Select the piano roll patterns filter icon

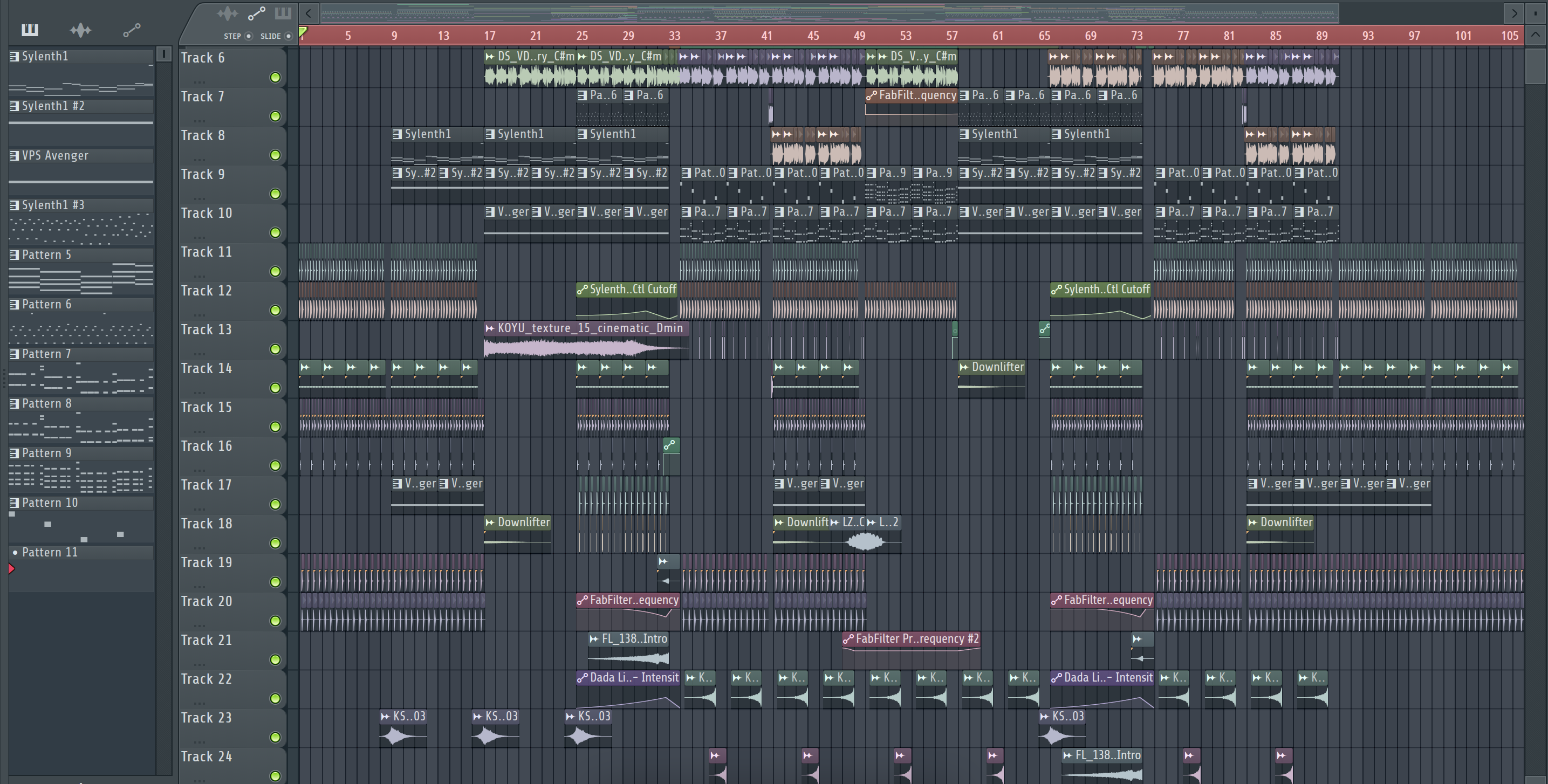30,30
